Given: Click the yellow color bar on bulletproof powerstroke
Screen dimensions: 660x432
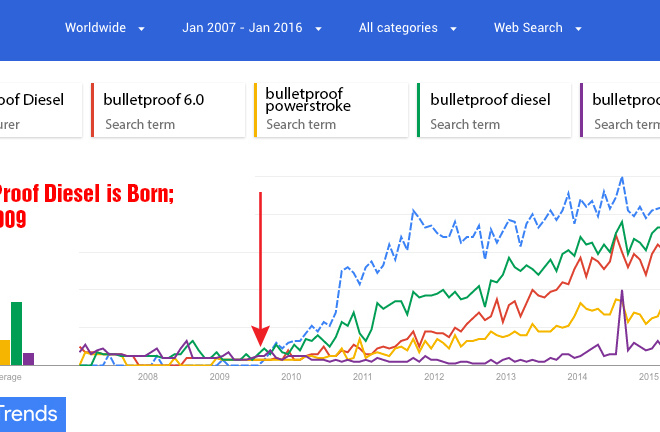Looking at the screenshot, I should click(x=256, y=111).
